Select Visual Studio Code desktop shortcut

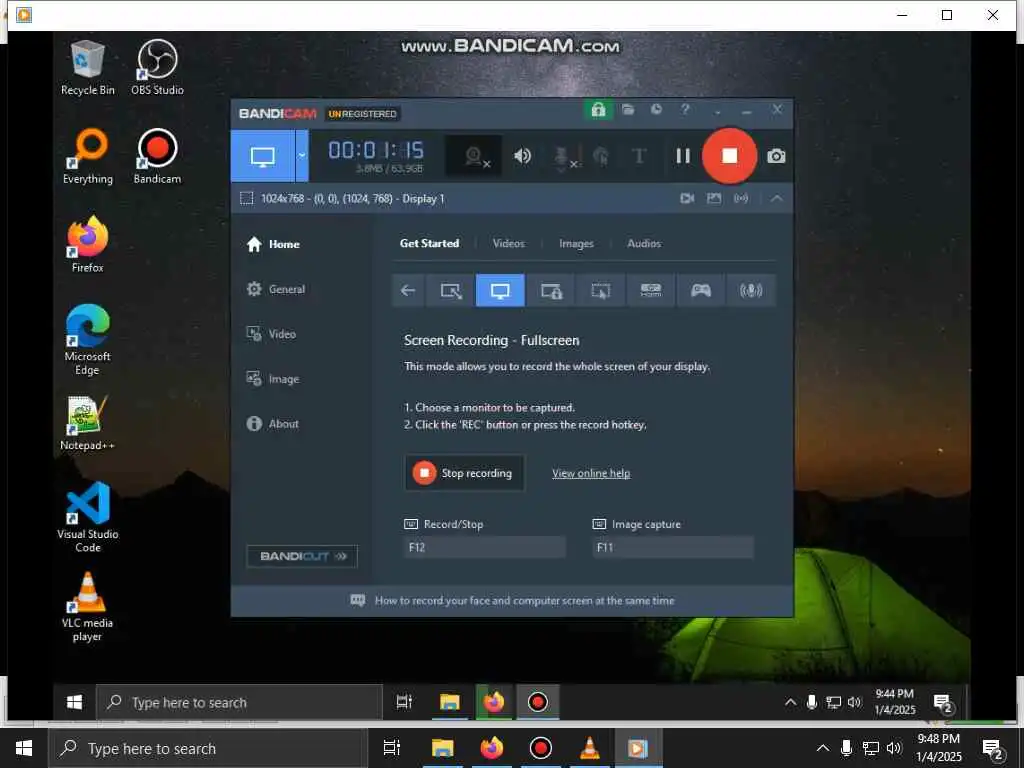[x=88, y=518]
